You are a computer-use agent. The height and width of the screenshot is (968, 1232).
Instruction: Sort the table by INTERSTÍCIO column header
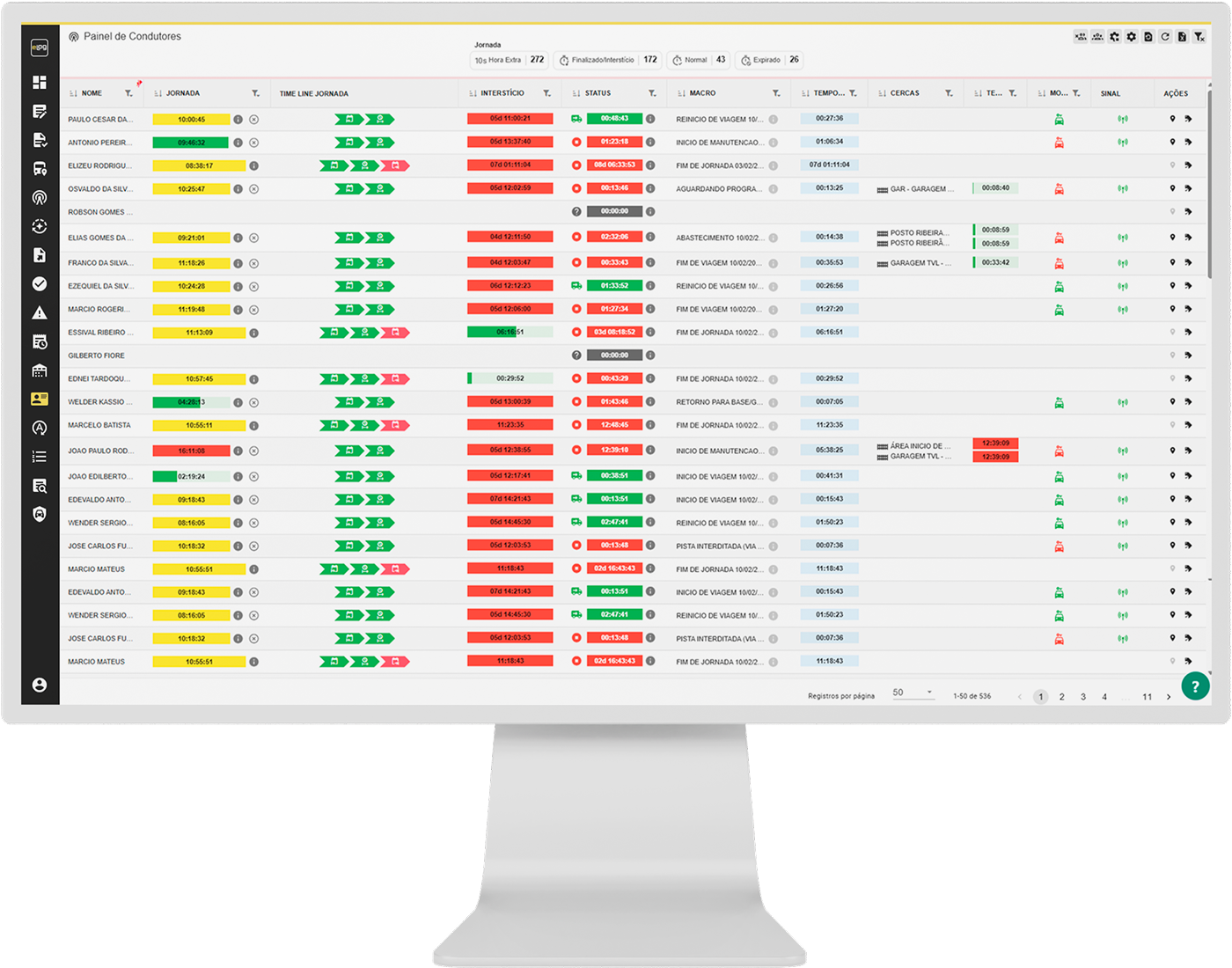click(x=502, y=93)
